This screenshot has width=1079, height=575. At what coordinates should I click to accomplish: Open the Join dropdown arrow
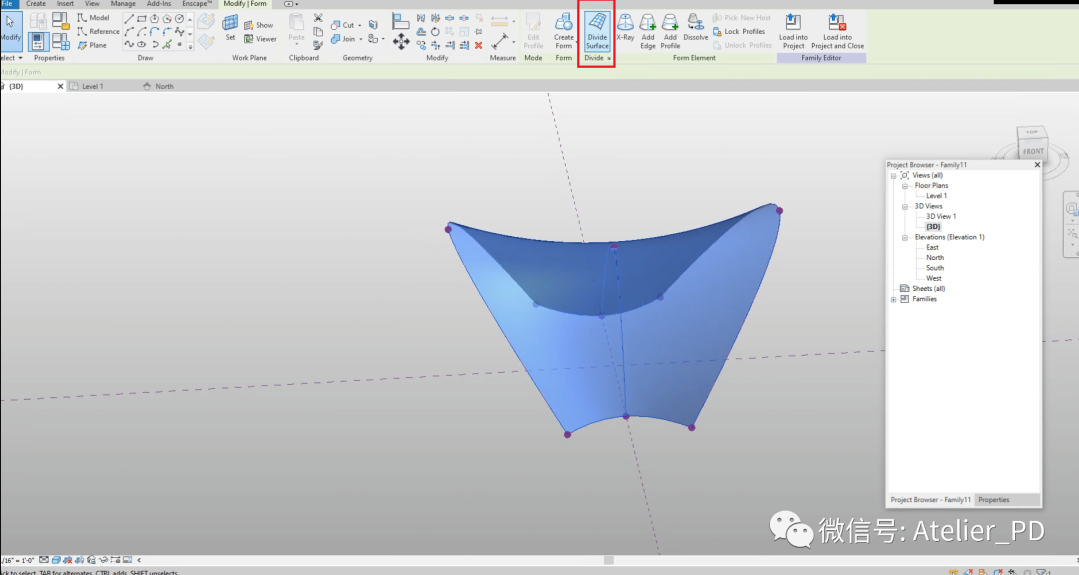coord(361,40)
